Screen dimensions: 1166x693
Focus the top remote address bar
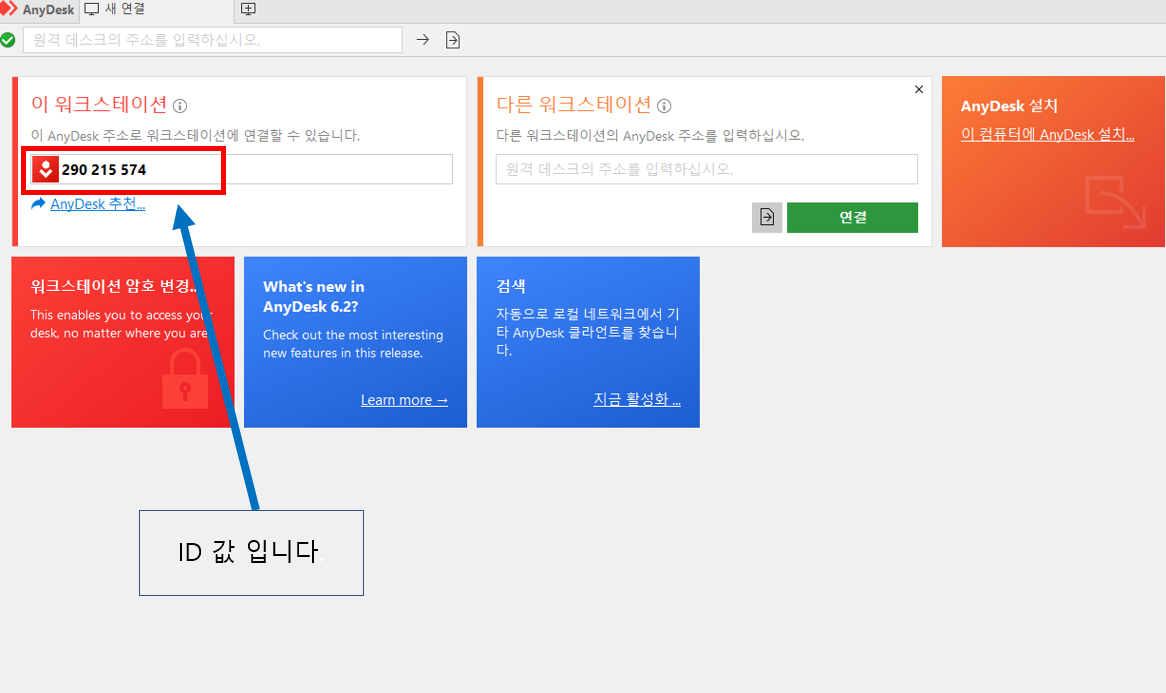(212, 40)
